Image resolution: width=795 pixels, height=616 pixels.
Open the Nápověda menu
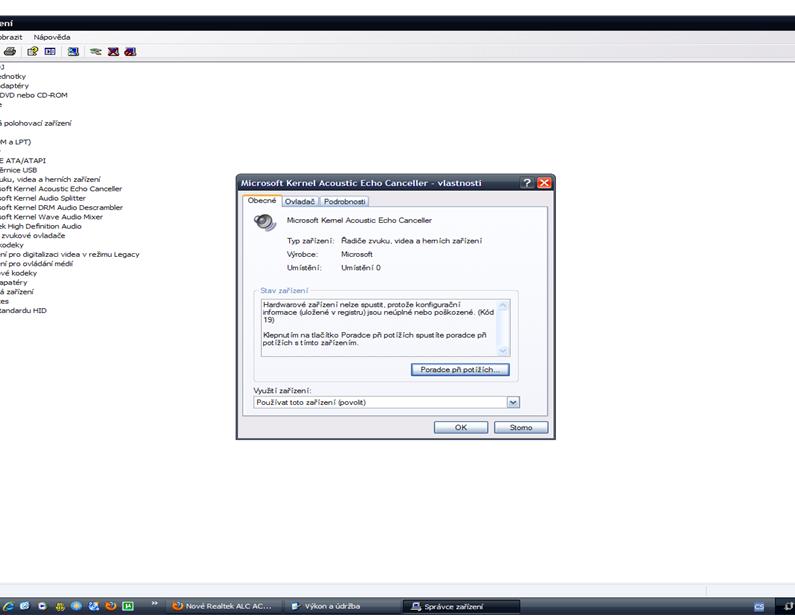point(52,37)
